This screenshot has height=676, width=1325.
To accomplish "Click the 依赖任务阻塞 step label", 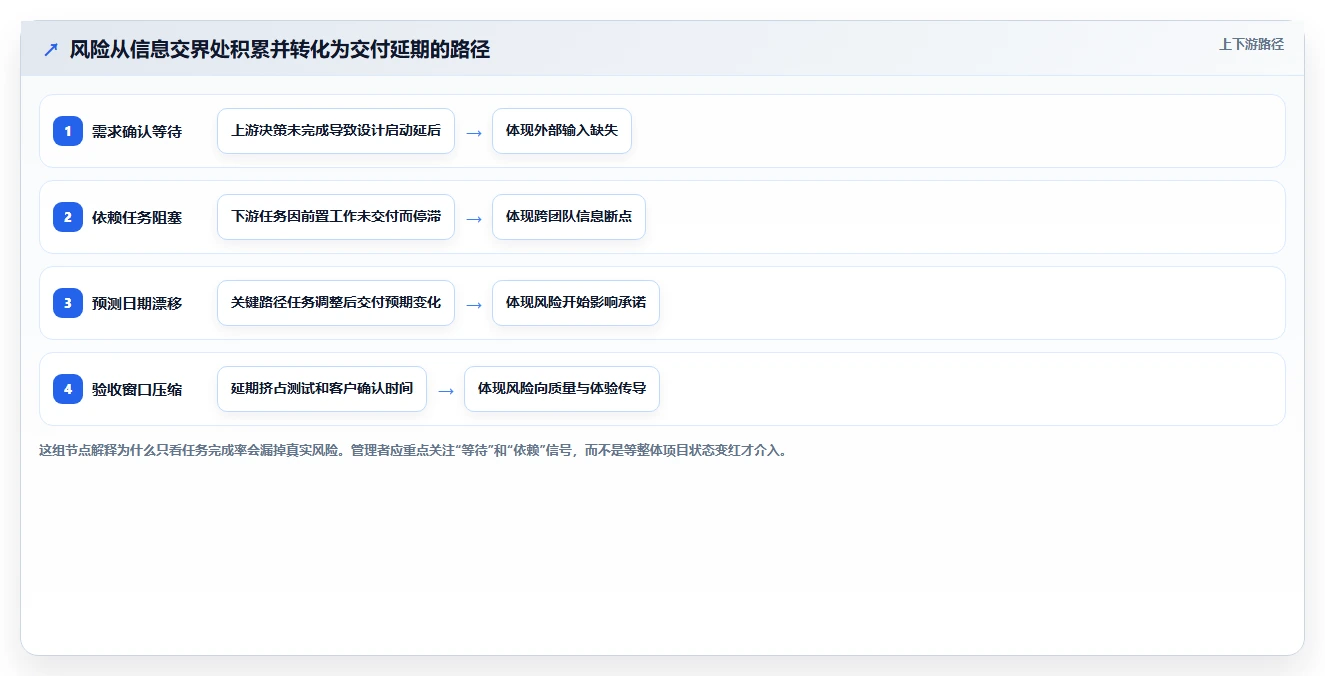I will tap(137, 217).
